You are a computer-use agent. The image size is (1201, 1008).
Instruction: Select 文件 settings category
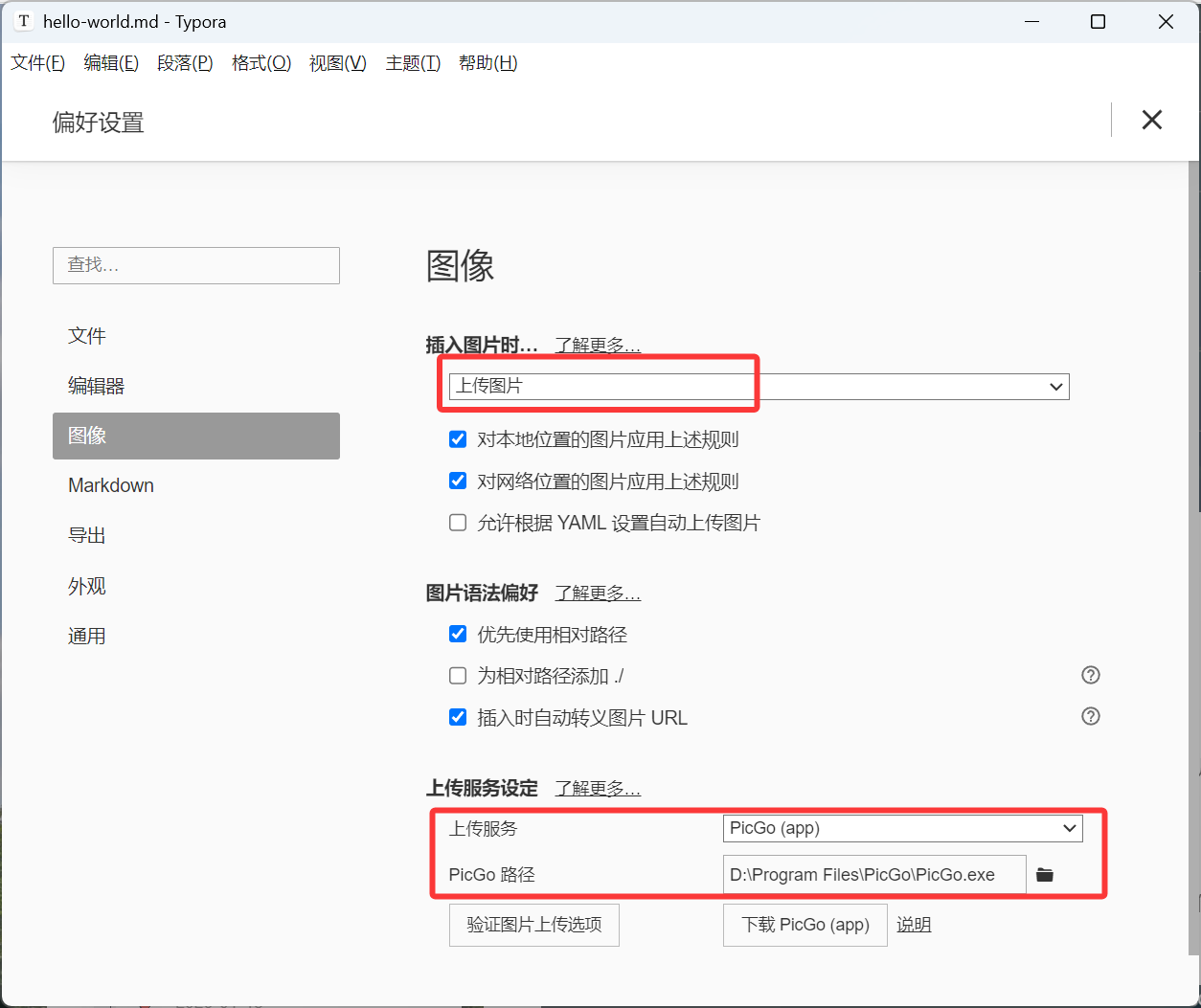point(196,336)
